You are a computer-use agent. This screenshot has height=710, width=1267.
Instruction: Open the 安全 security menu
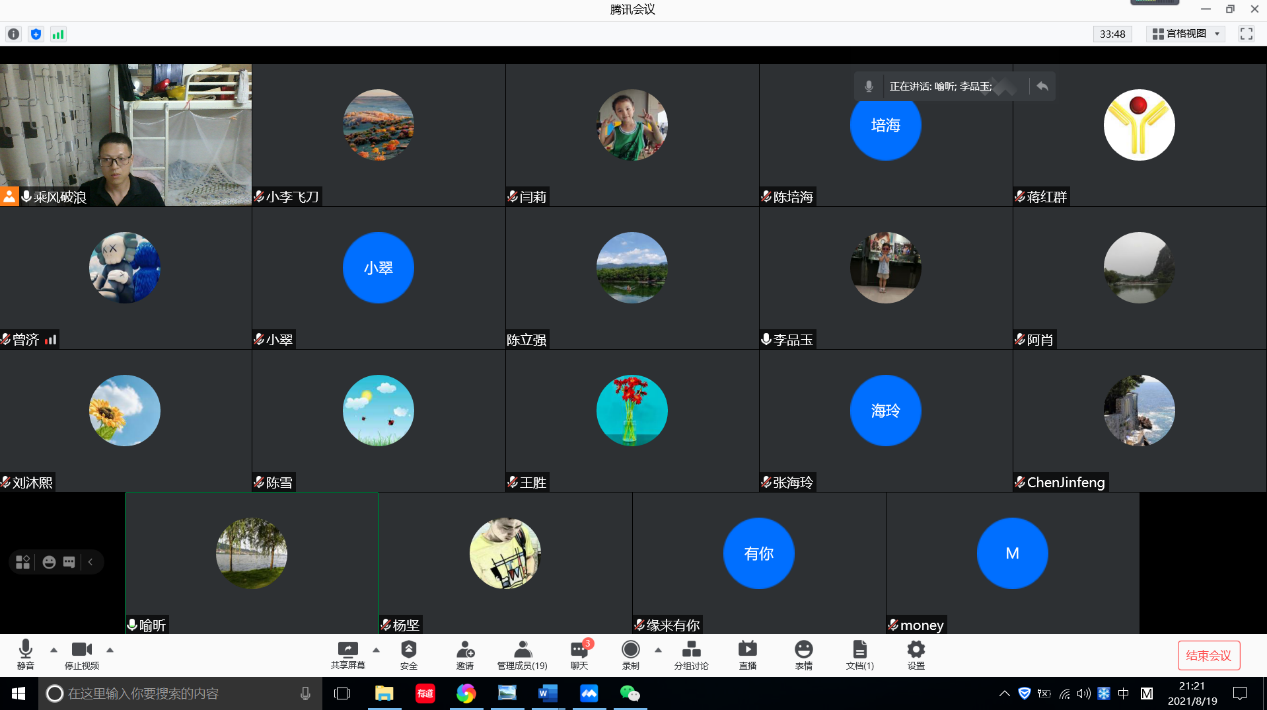408,655
